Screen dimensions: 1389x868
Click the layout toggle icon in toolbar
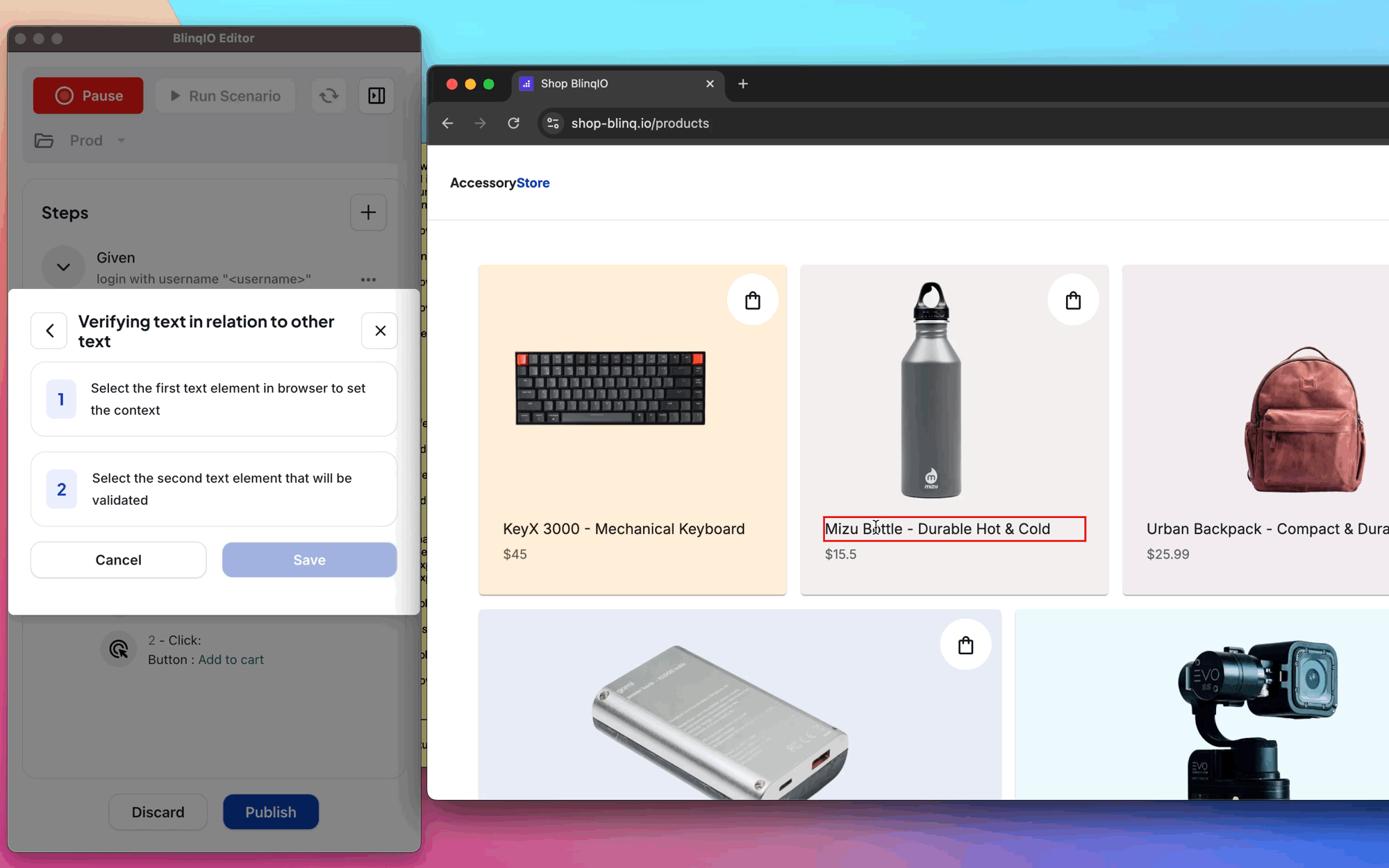[x=377, y=95]
